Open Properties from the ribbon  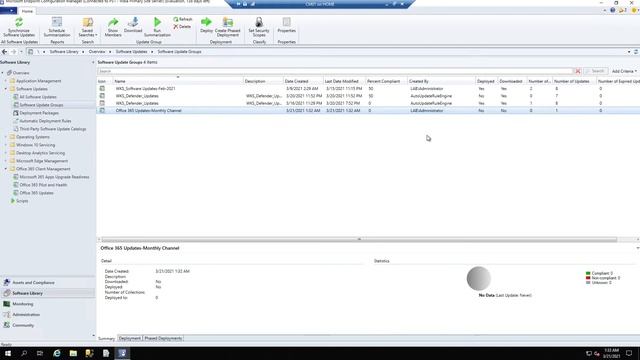(287, 24)
